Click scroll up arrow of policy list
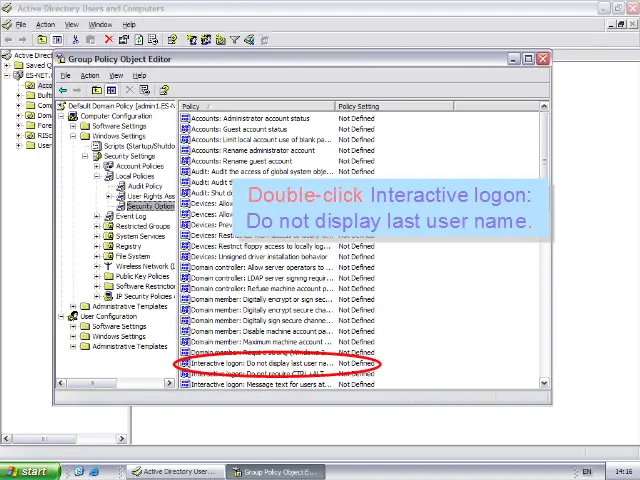The image size is (640, 480). (x=544, y=106)
